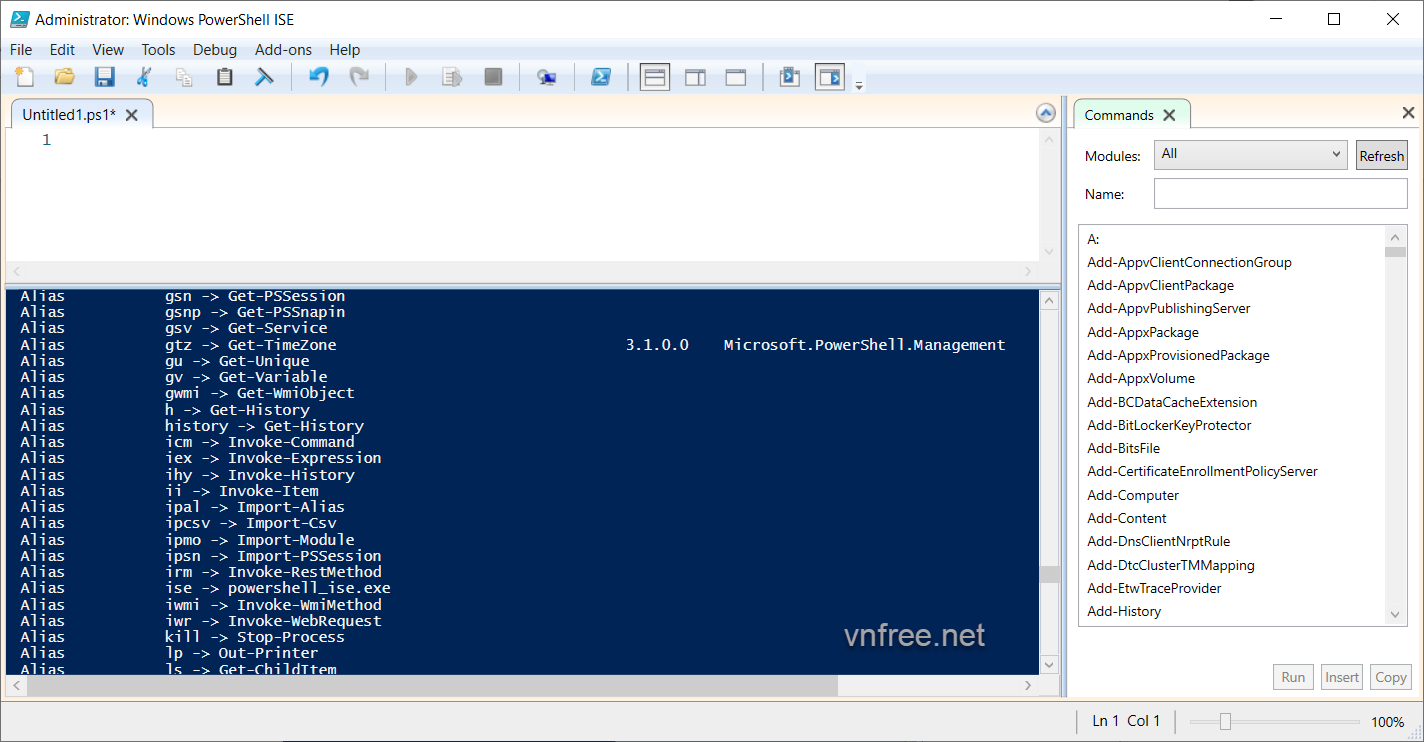
Task: Save the script with the floppy disk icon
Action: (104, 77)
